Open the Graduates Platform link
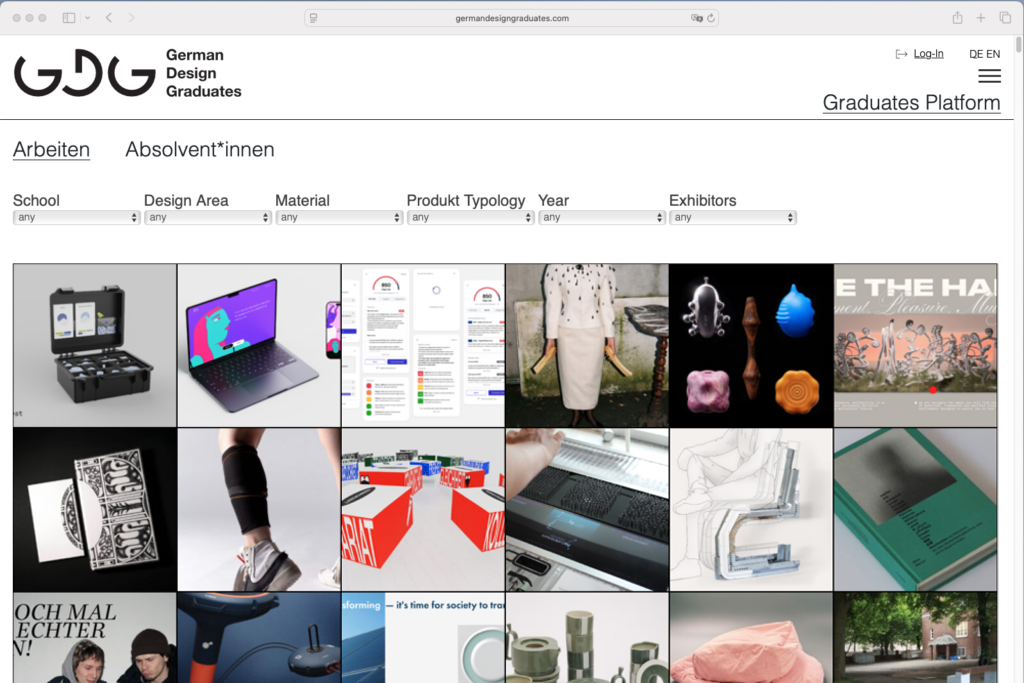 click(911, 103)
